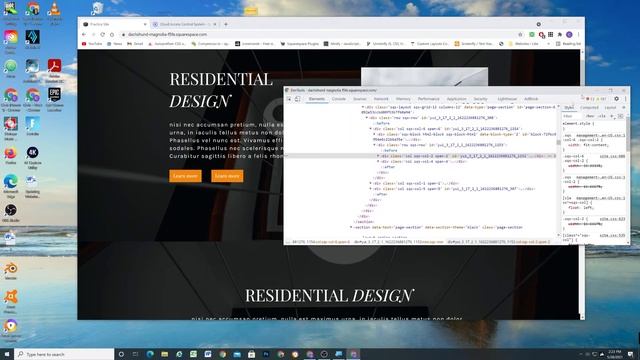
Task: Open Firefox desktop icon
Action: (11, 156)
